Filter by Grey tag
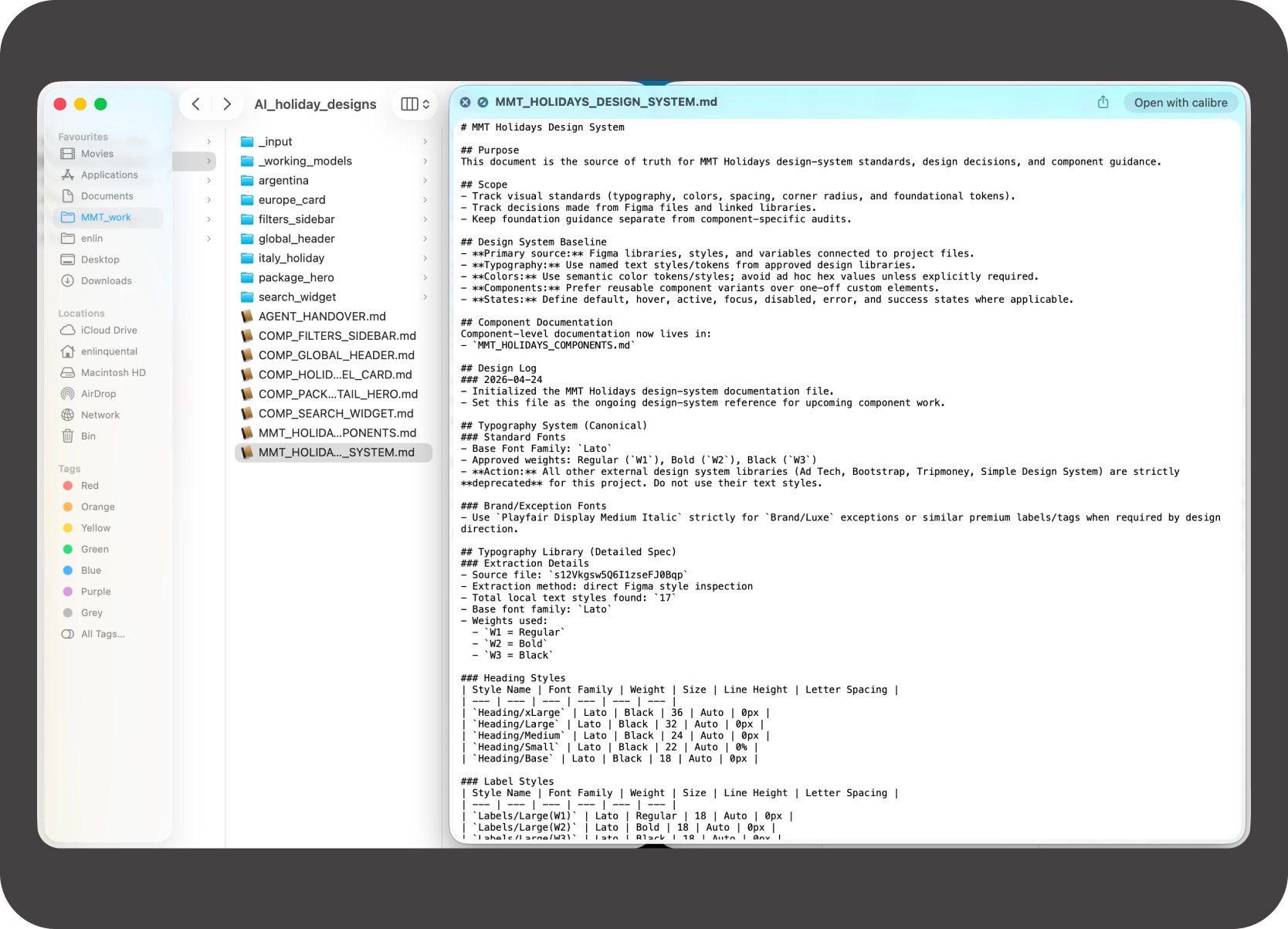The height and width of the screenshot is (929, 1288). 108,612
